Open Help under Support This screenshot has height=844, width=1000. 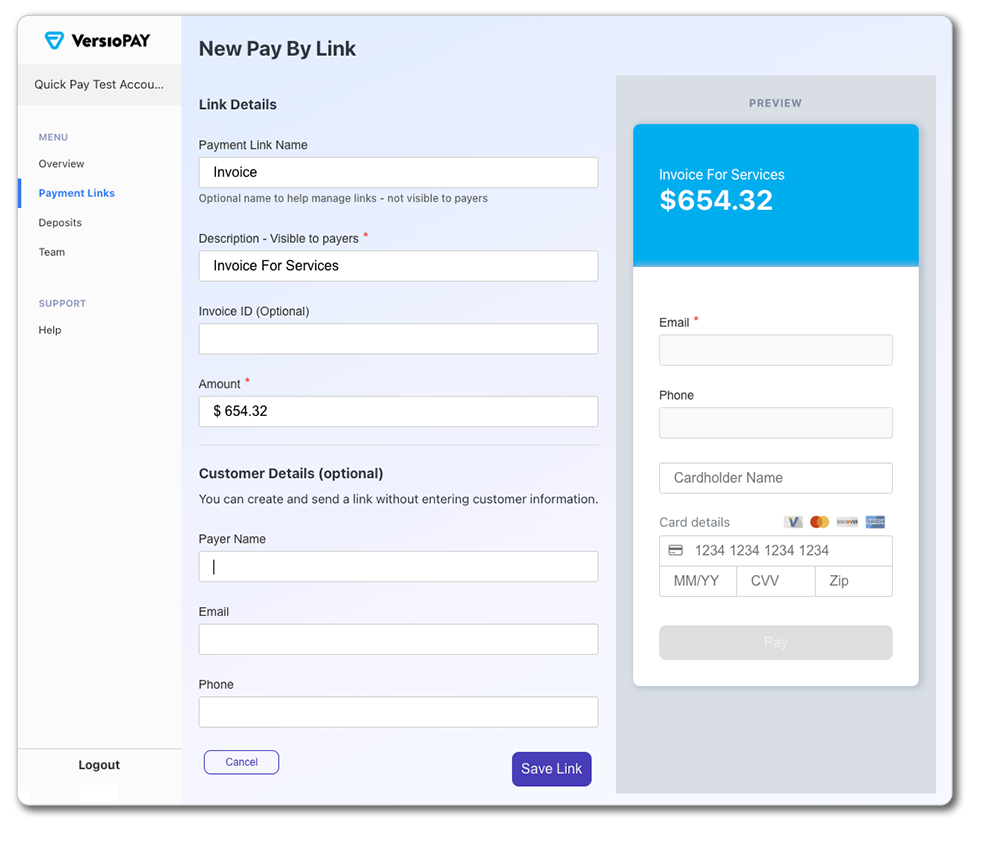coord(50,330)
